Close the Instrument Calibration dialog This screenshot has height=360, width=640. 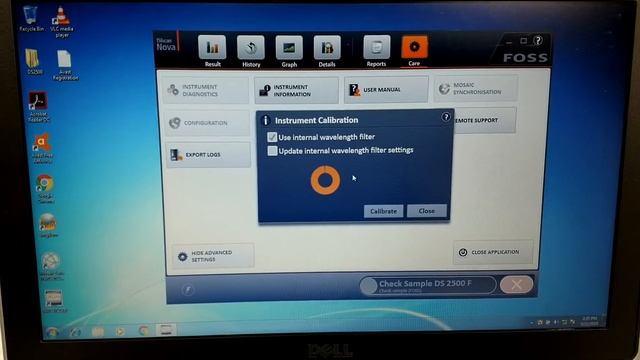(x=427, y=211)
